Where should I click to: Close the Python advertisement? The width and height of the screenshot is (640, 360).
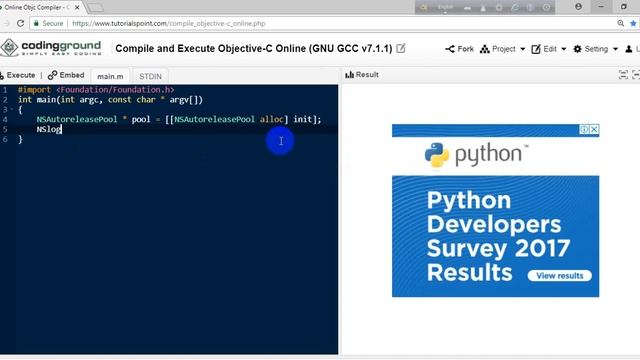tap(594, 129)
